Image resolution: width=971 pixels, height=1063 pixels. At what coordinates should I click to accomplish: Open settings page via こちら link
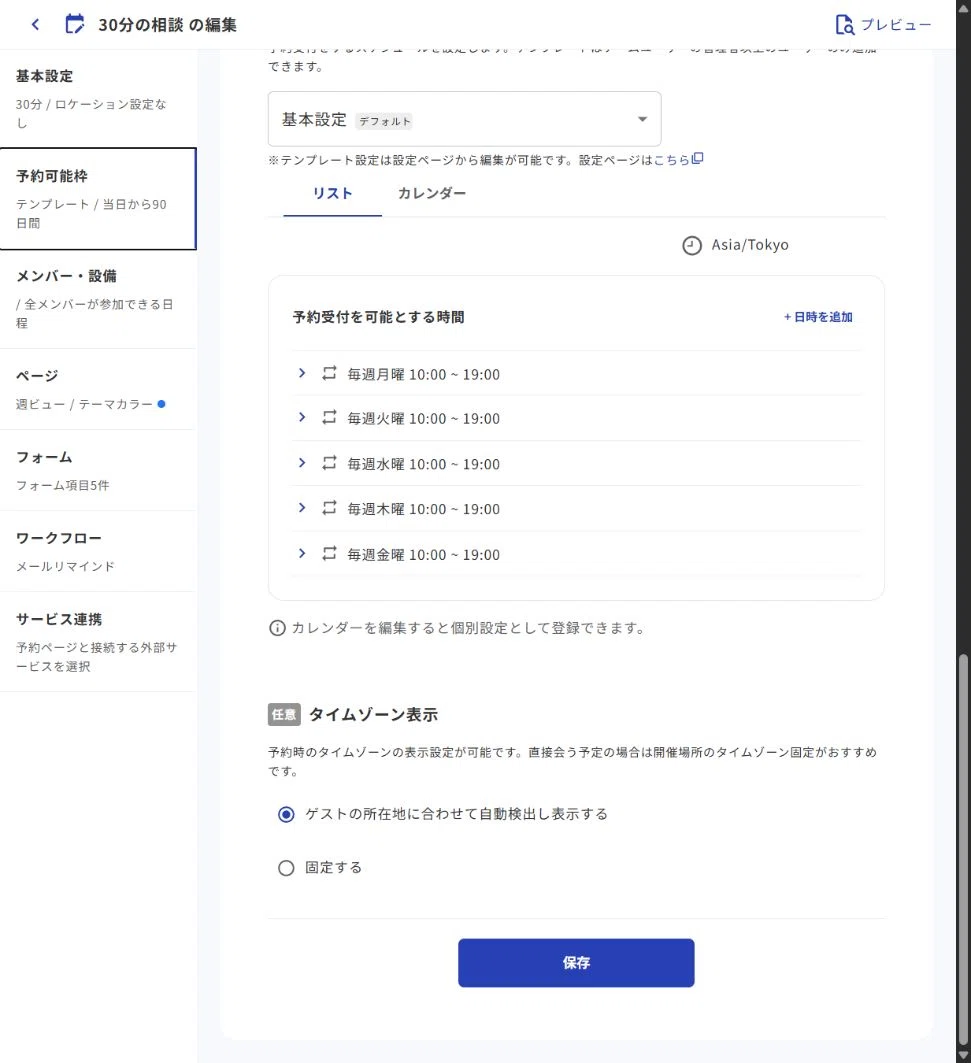pos(671,160)
